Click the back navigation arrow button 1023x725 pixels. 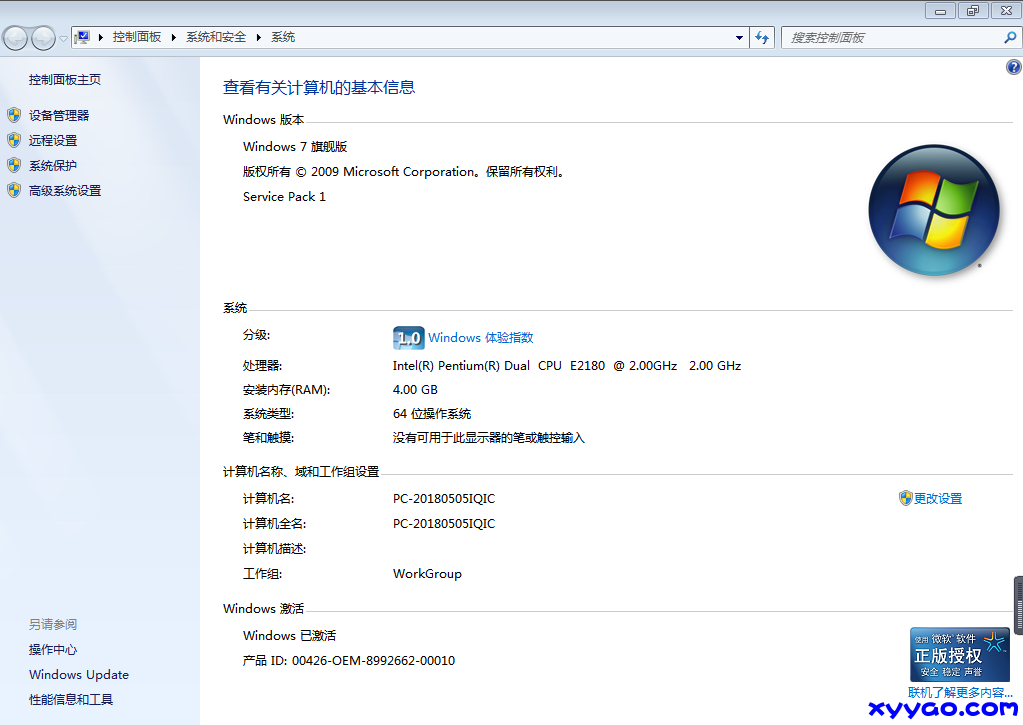(x=16, y=38)
